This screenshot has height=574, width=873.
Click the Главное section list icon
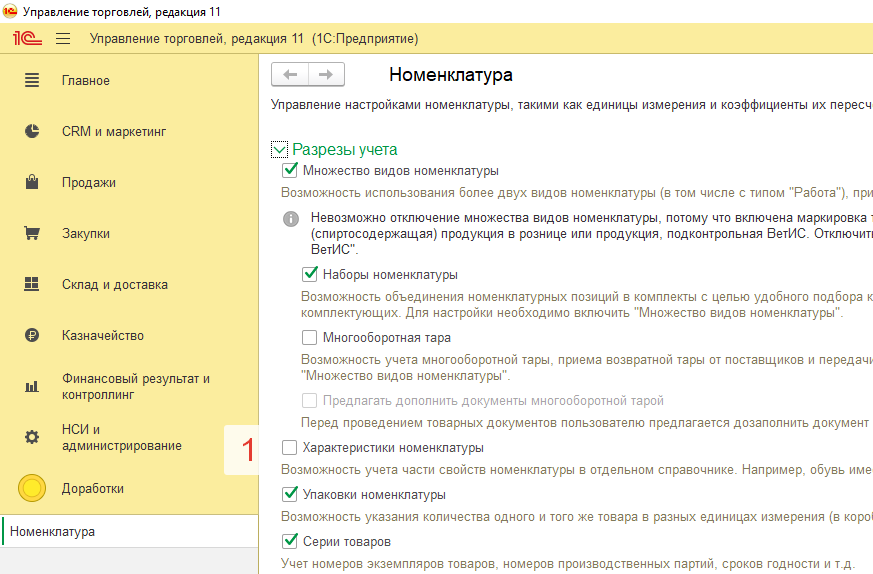pyautogui.click(x=32, y=80)
